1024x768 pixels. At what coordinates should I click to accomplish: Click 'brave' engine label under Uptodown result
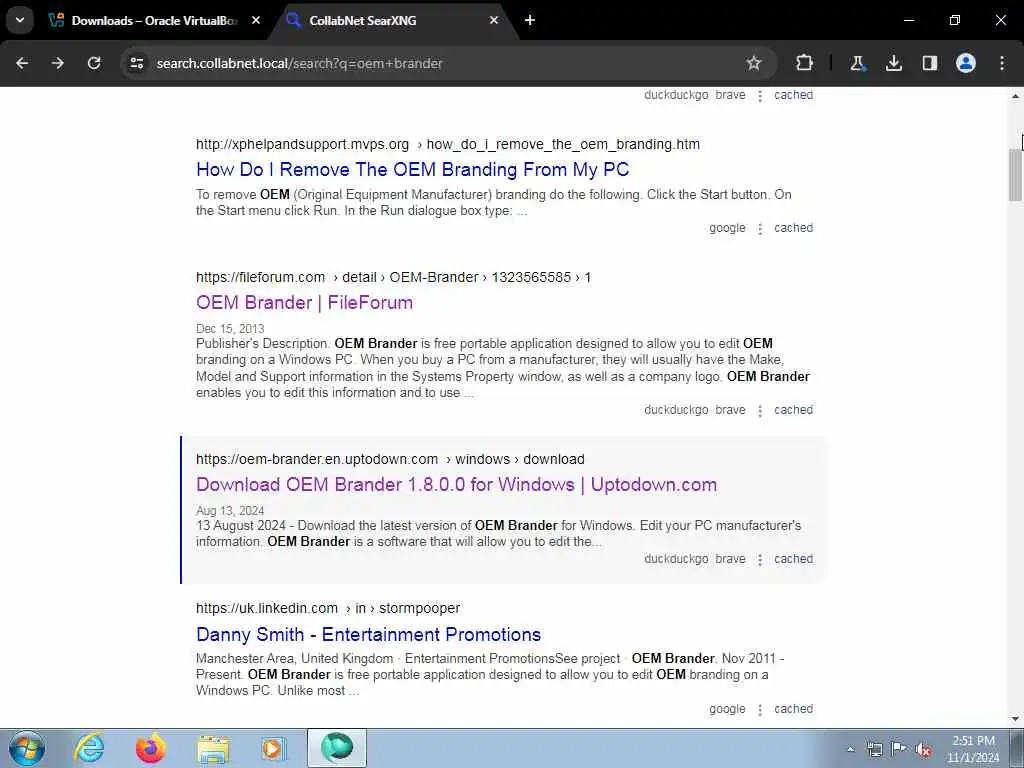tap(730, 559)
